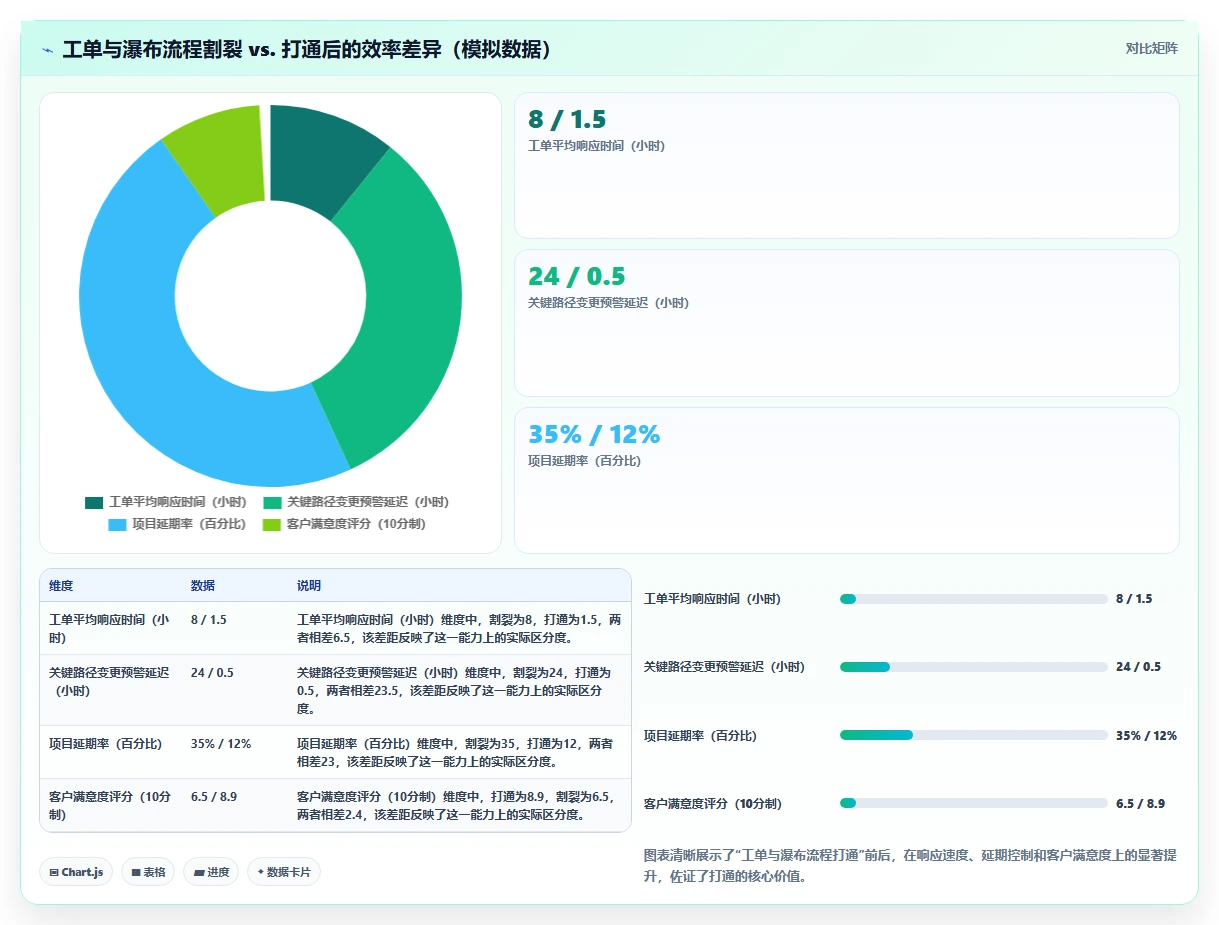
Task: Click the 关键路径变更预警延迟 progress bar
Action: point(974,667)
